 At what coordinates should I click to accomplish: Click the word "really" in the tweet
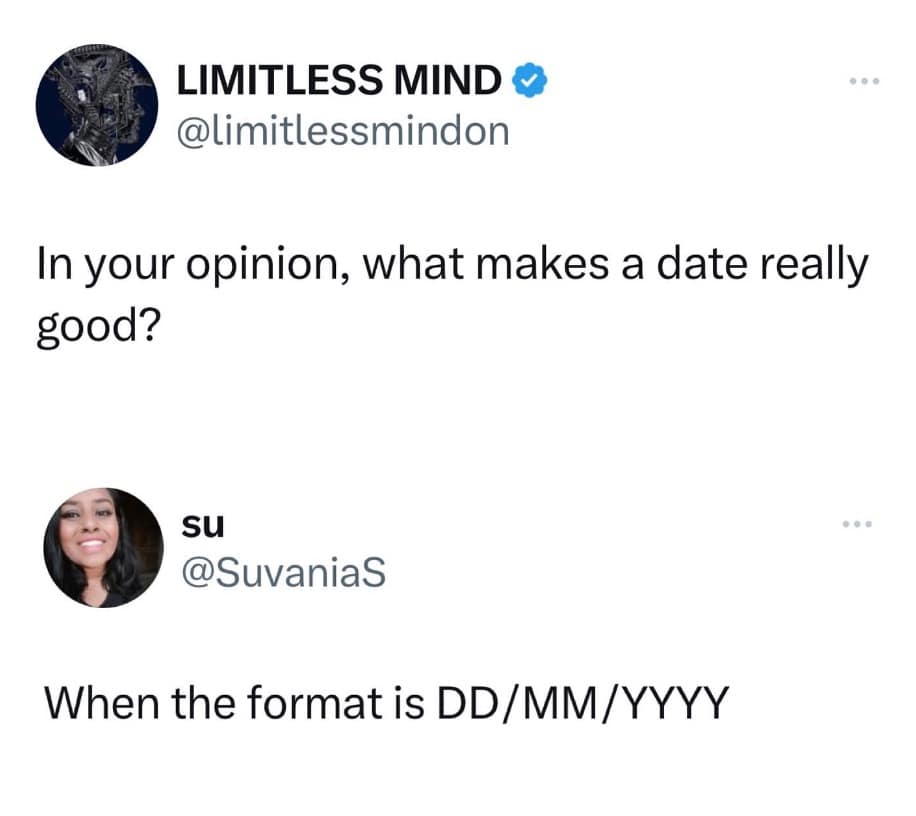[817, 268]
